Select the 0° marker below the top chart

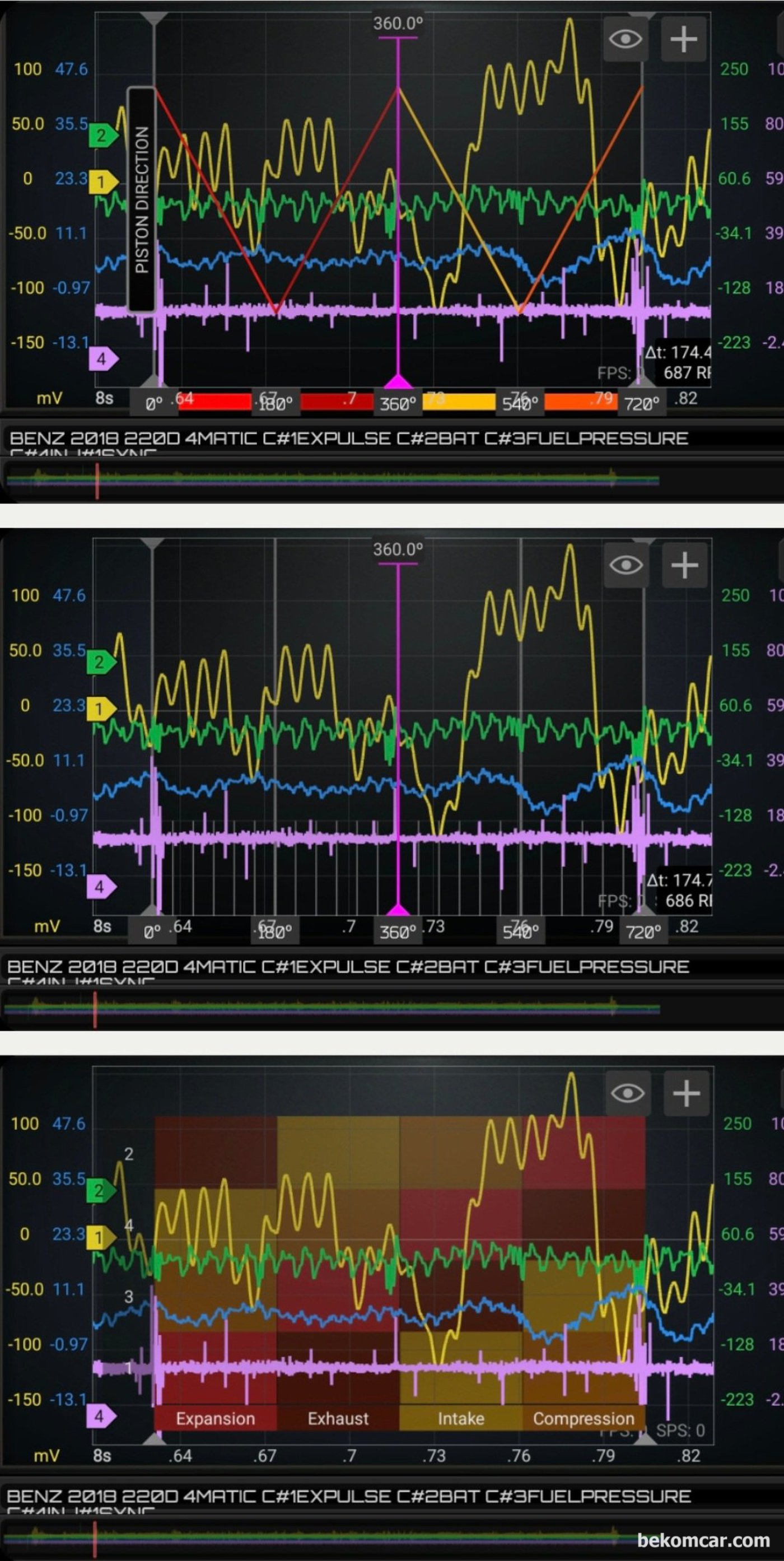[x=154, y=404]
